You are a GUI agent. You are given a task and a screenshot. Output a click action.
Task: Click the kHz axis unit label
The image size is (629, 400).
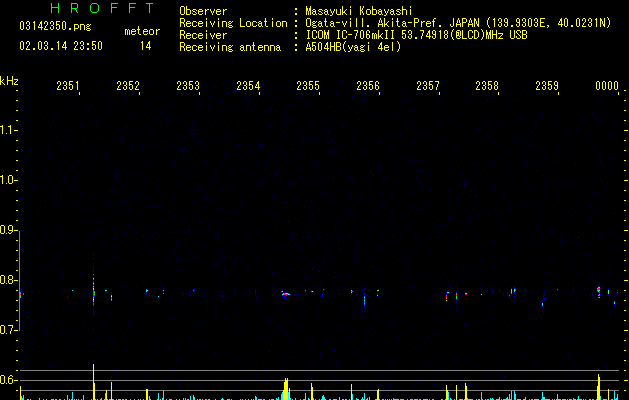[x=9, y=81]
